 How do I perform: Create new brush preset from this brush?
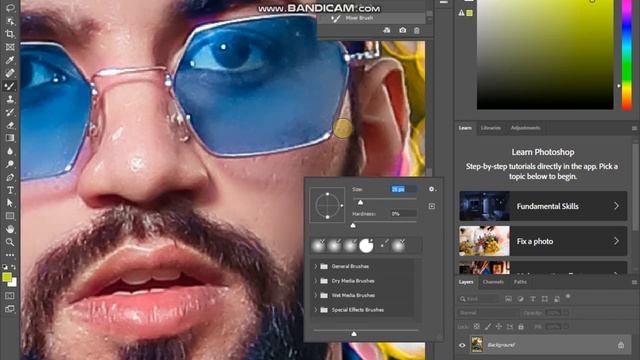(x=432, y=207)
